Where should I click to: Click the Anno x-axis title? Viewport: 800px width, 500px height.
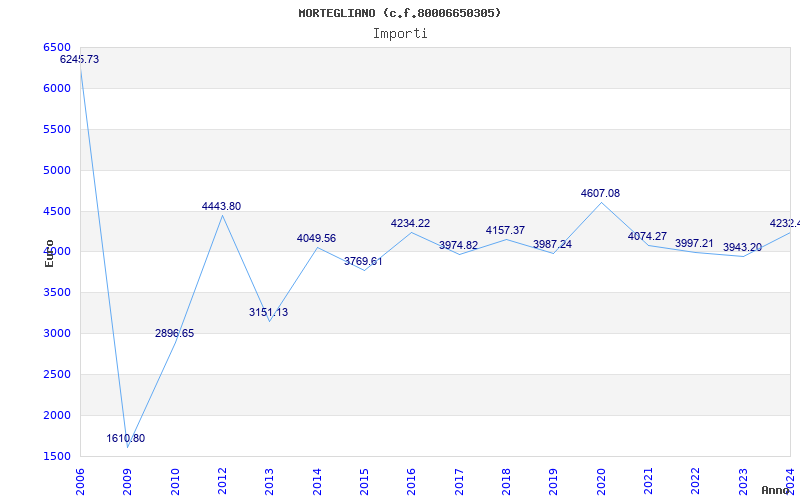point(775,490)
